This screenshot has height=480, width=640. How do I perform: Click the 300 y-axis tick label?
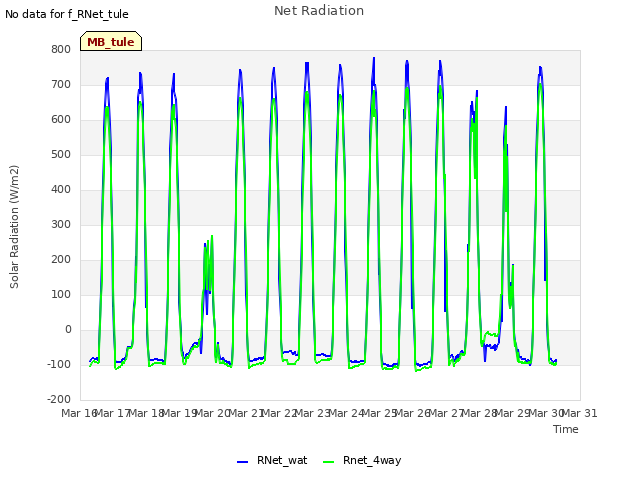[61, 224]
